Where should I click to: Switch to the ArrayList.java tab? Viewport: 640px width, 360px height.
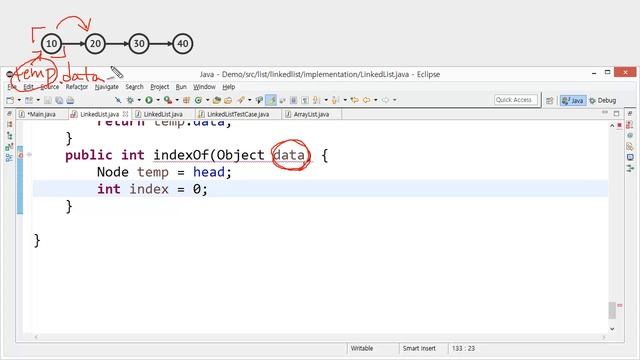tap(311, 114)
